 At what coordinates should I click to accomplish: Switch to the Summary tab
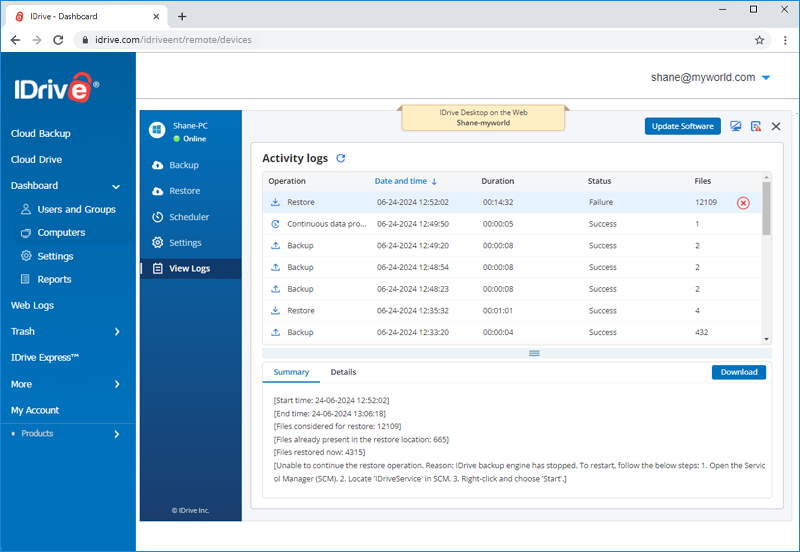291,372
